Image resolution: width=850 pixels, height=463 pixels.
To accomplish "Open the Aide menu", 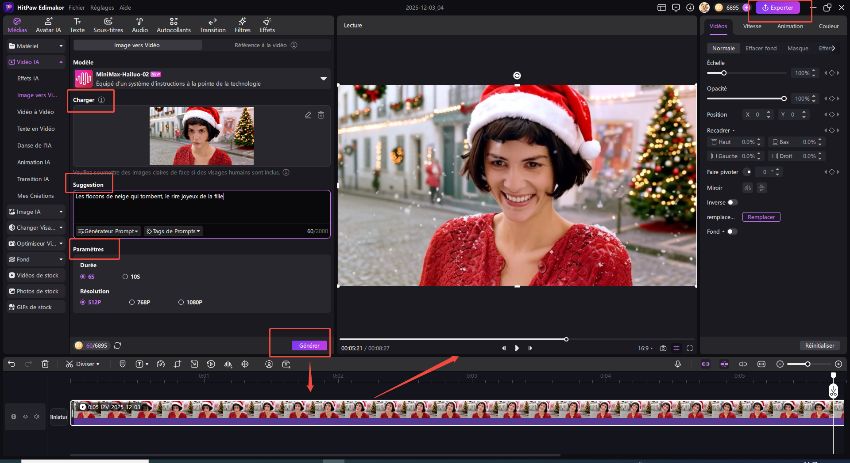I will click(125, 8).
